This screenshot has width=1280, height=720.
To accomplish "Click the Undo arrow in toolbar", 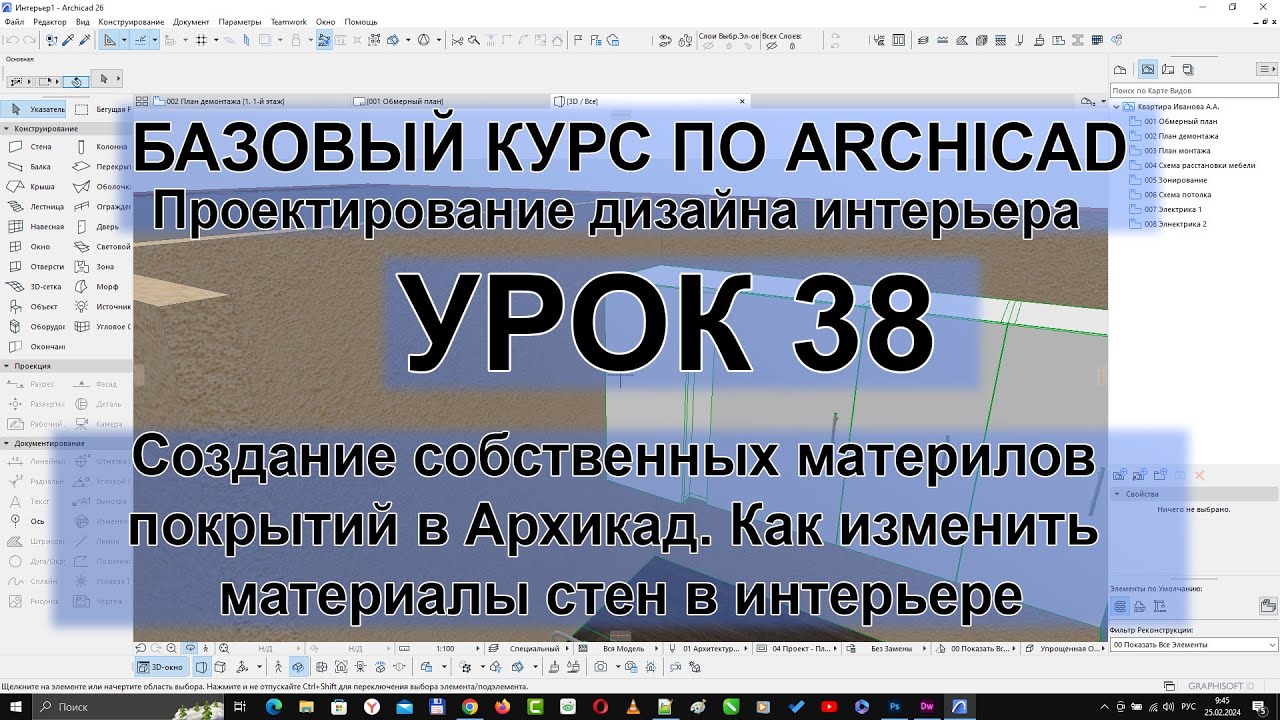I will click(x=12, y=40).
